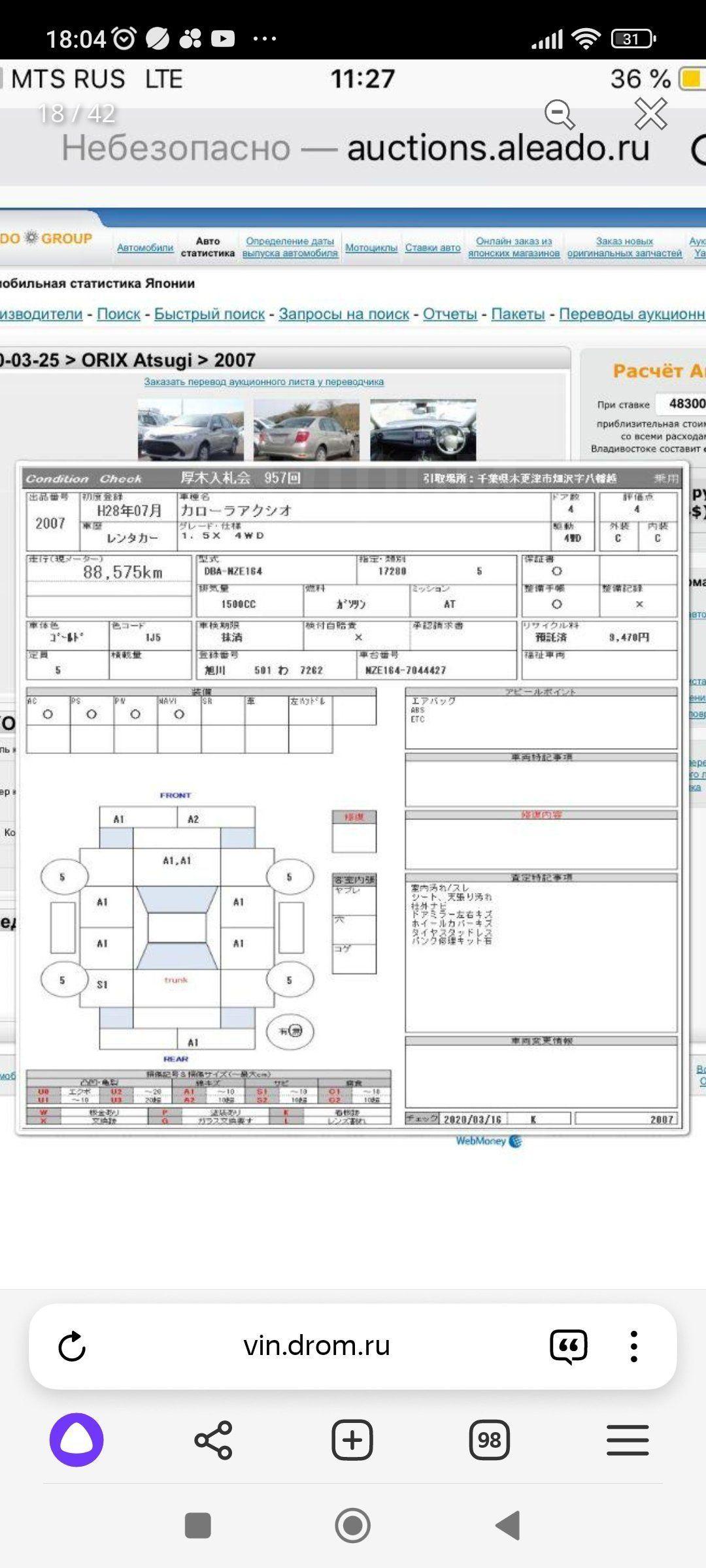Tap the A1,A1 hood mark on diagram

point(177,860)
